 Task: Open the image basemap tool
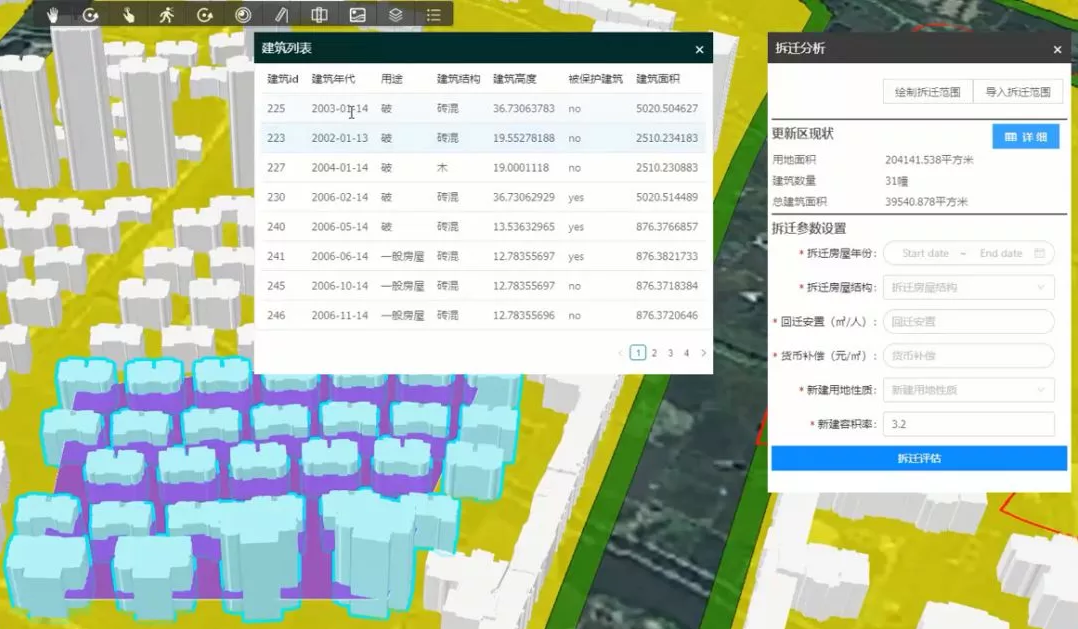(358, 14)
